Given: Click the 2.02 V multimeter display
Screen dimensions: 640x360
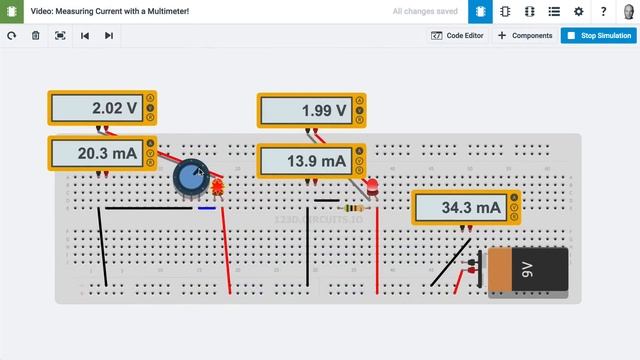Looking at the screenshot, I should tap(98, 108).
